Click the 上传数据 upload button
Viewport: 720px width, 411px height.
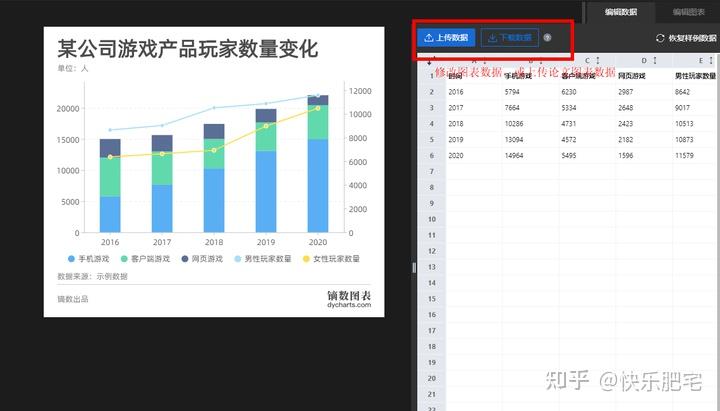pos(446,38)
